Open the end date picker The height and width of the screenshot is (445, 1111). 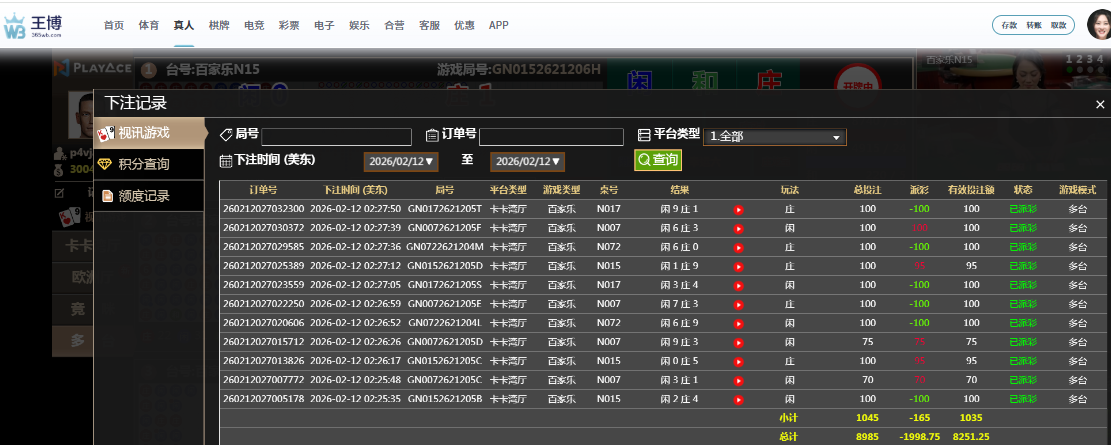pyautogui.click(x=527, y=161)
